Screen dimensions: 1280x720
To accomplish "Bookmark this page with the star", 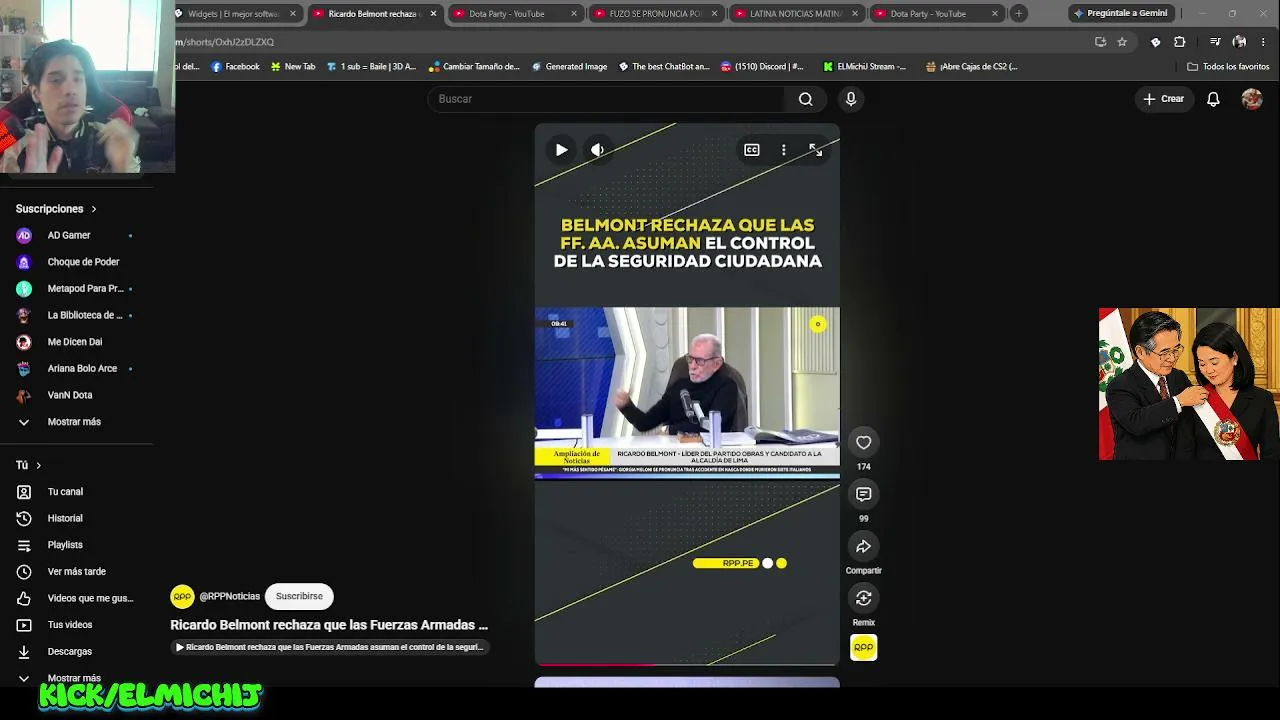I will (x=1122, y=42).
